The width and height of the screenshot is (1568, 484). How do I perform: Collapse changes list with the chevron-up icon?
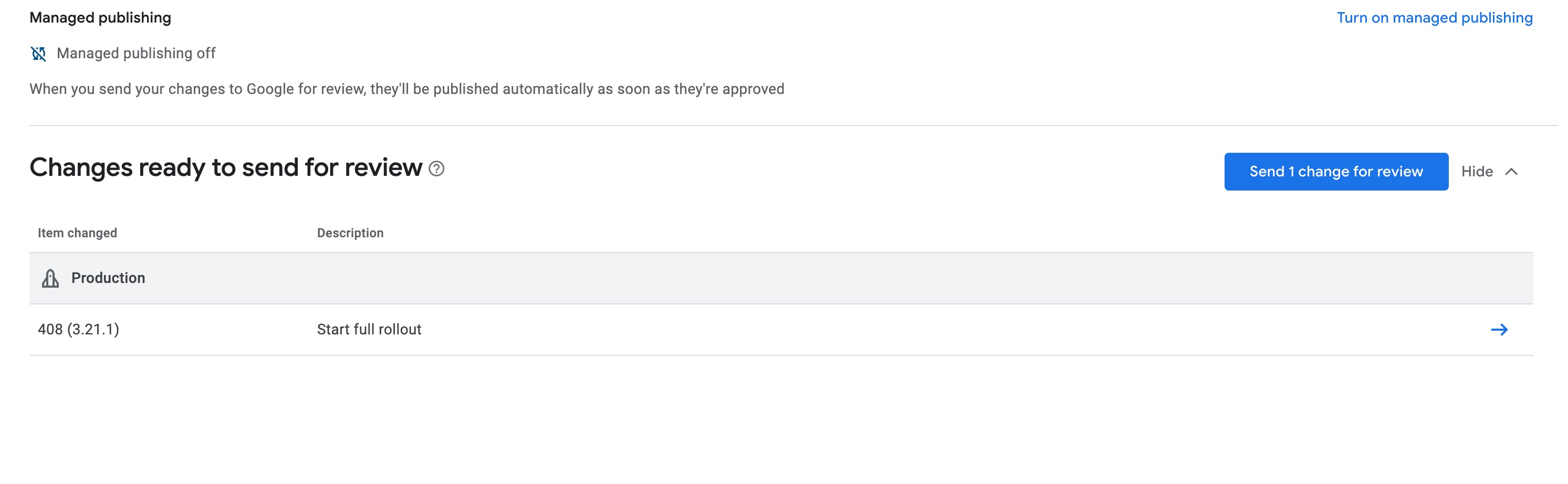click(x=1511, y=172)
